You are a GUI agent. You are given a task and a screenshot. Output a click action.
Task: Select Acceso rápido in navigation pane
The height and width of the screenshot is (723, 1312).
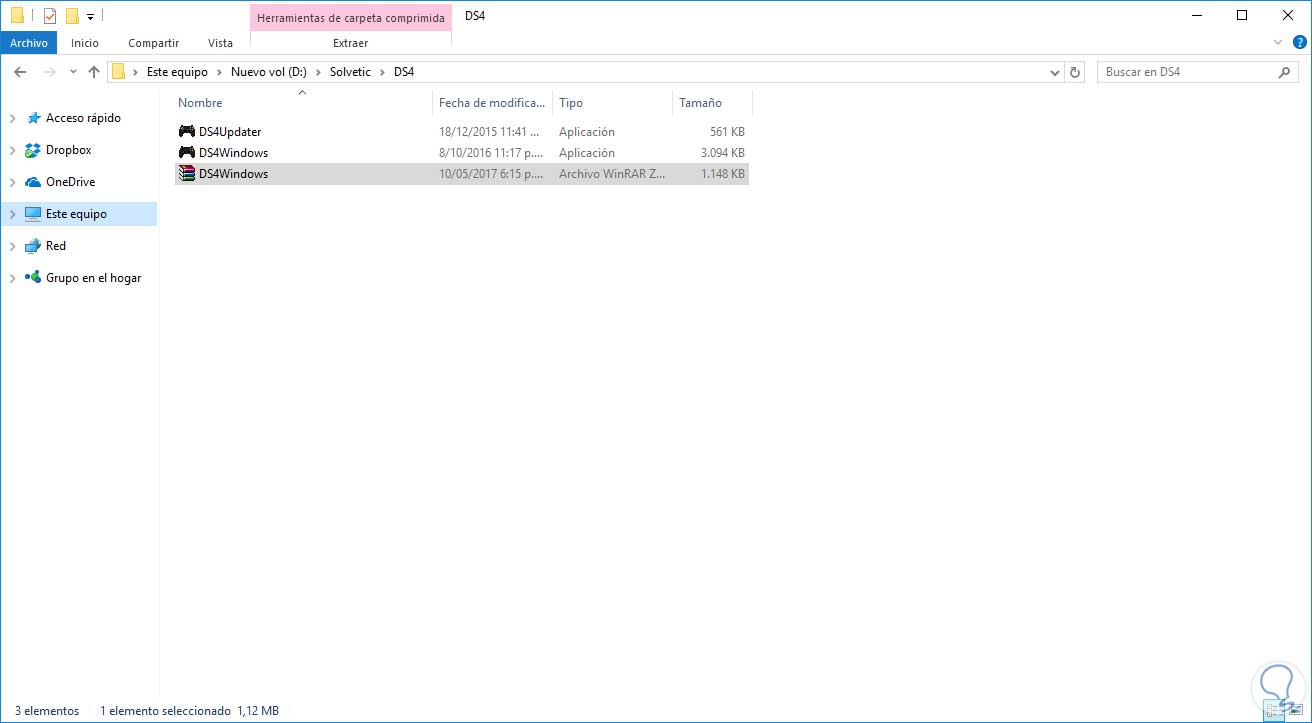point(83,118)
